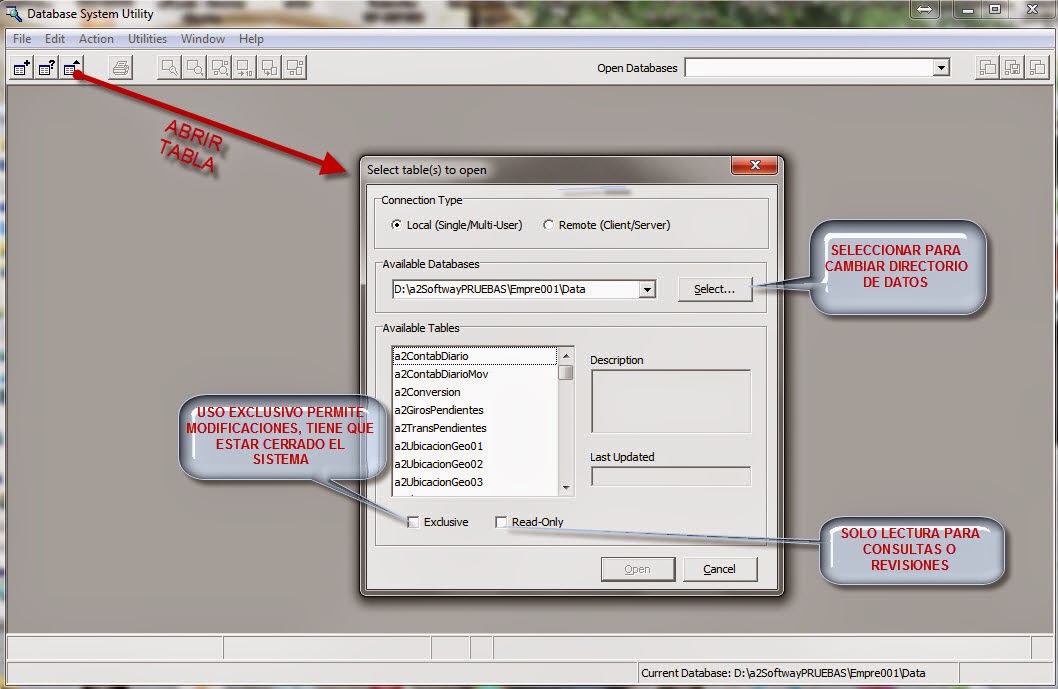Select the a2Conversion table from the list
Viewport: 1058px width, 689px height.
point(430,392)
